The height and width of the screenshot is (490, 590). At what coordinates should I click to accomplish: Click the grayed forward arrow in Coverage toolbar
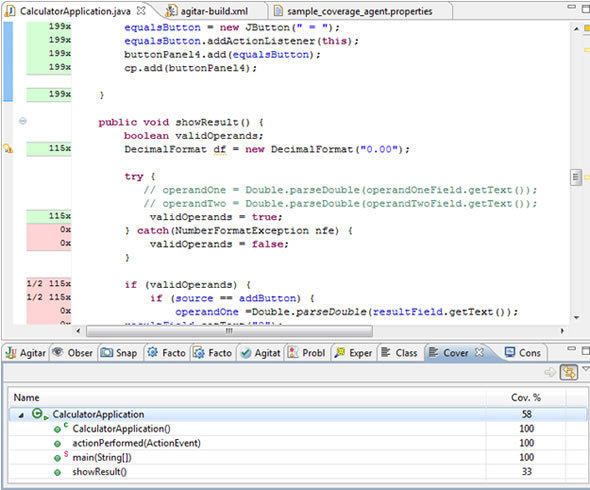click(x=550, y=373)
